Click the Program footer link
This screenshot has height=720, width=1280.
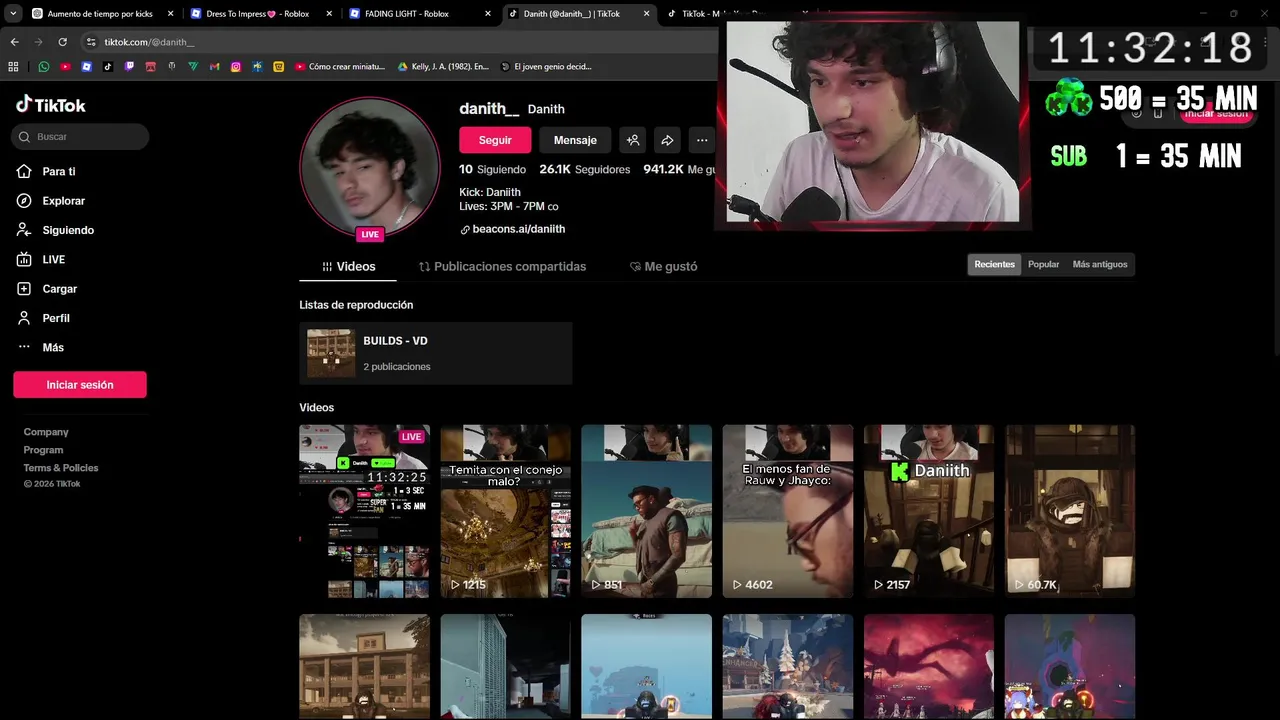tap(43, 450)
